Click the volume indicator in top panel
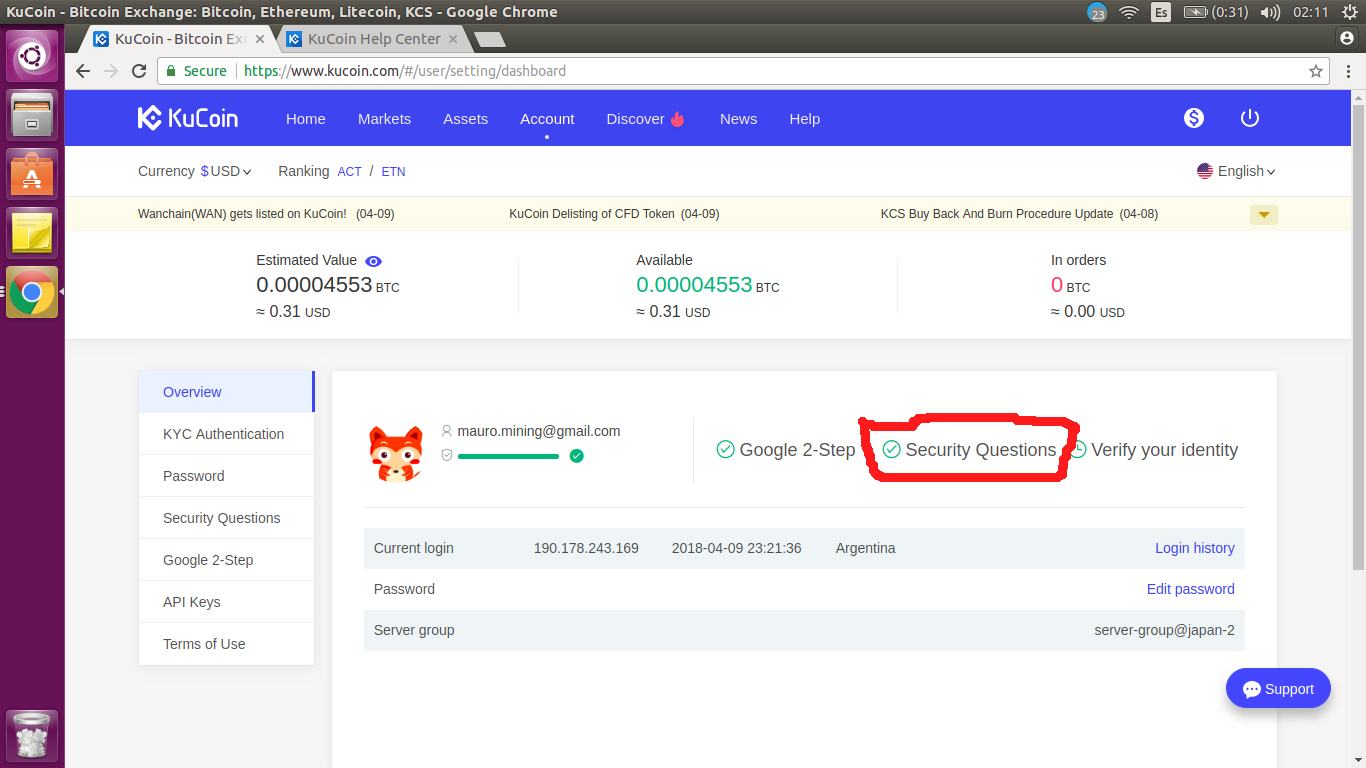1366x768 pixels. pos(1271,12)
